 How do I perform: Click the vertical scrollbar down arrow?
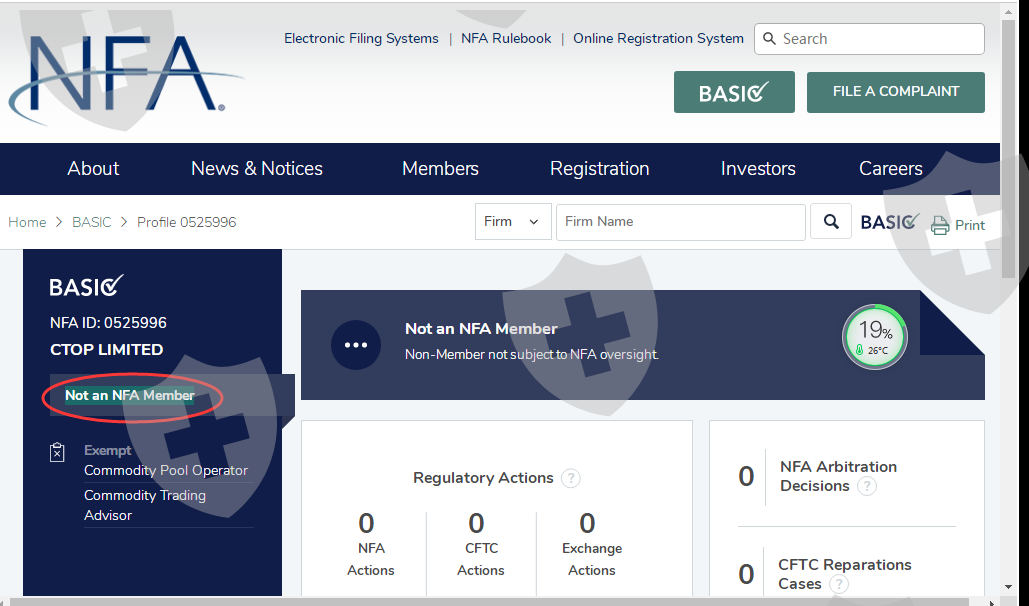(x=1009, y=587)
